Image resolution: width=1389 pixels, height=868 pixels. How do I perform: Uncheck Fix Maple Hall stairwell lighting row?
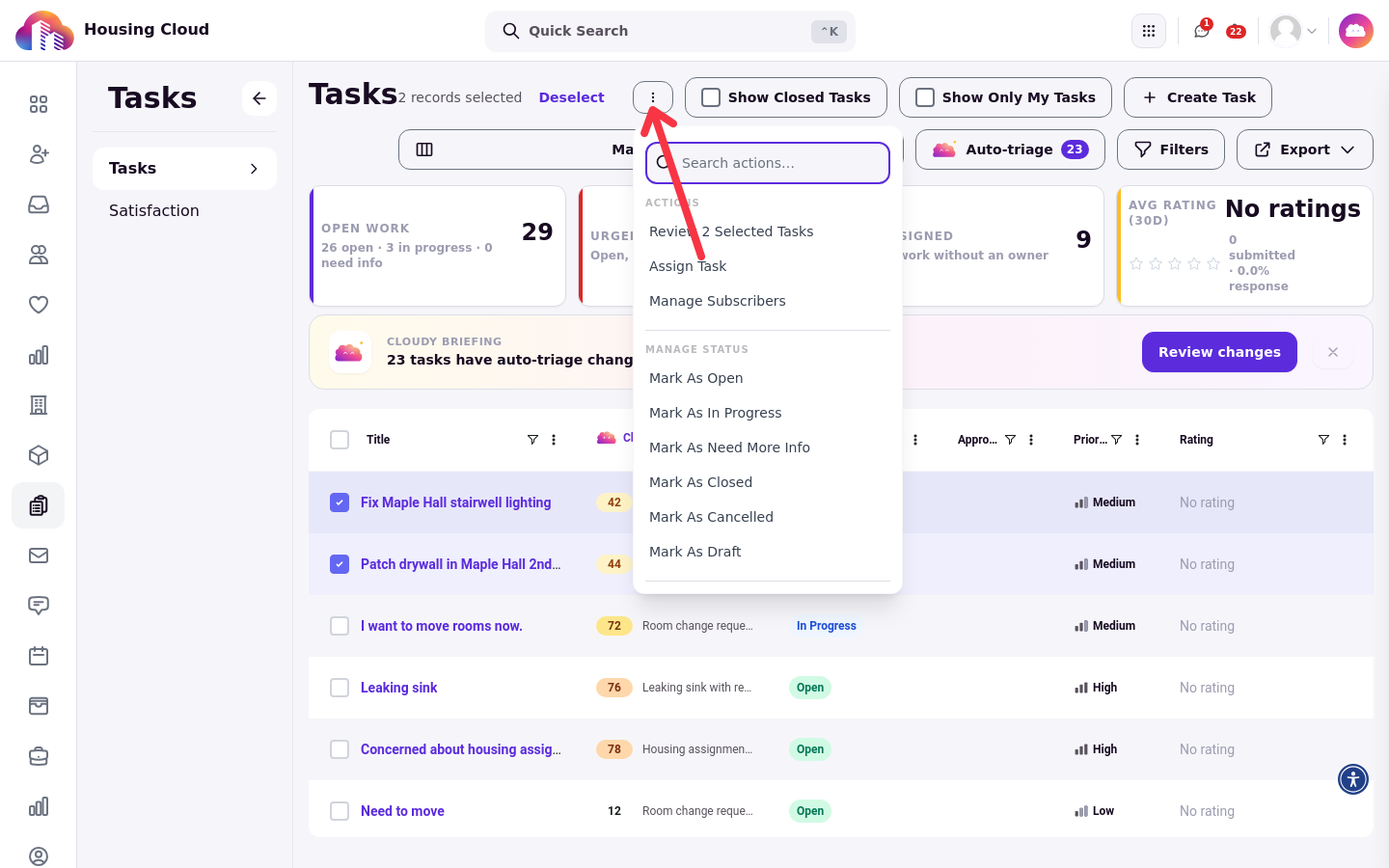click(x=340, y=502)
